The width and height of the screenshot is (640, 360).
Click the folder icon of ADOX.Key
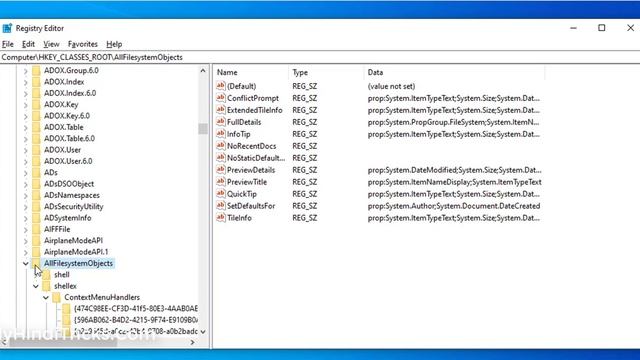36,104
